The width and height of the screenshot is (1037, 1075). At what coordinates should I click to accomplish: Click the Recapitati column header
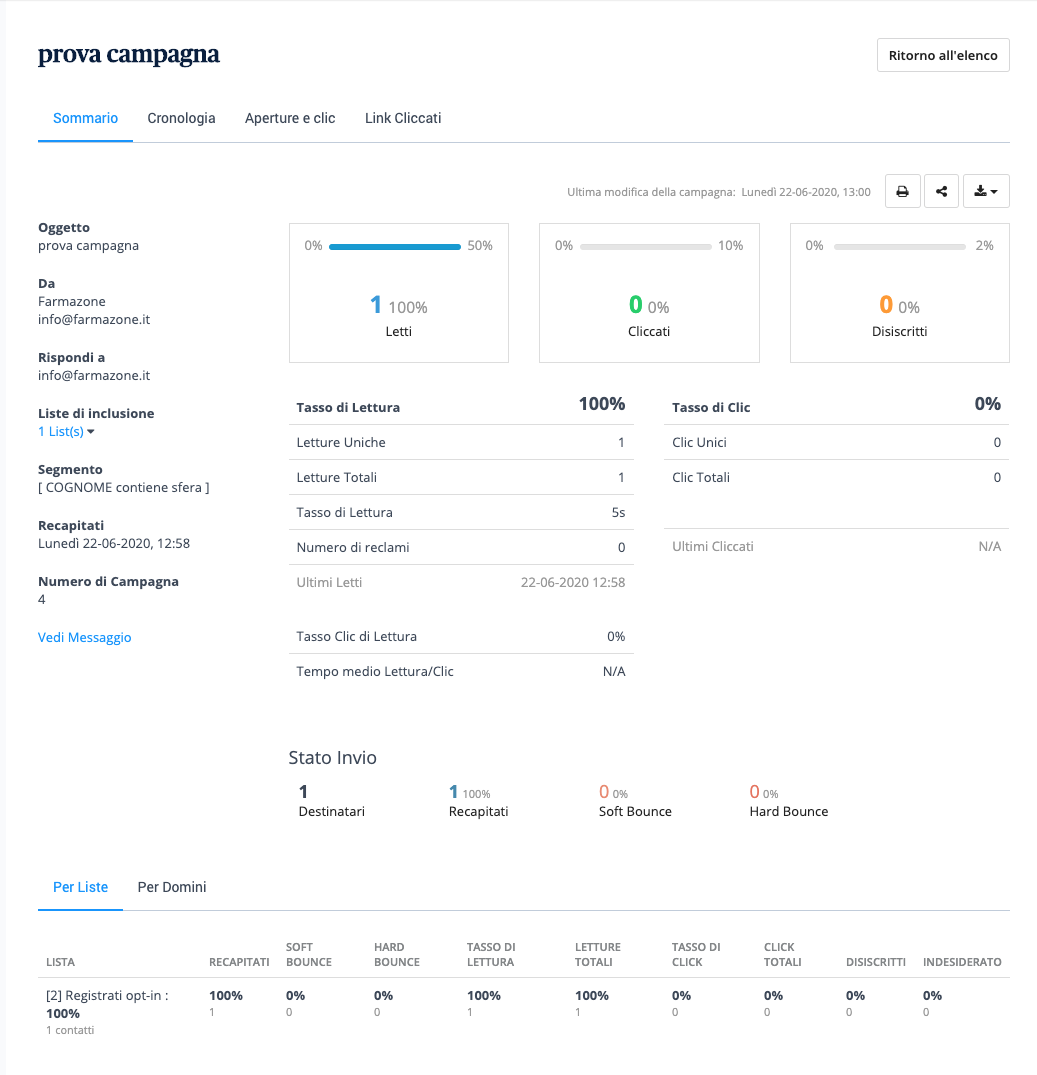click(x=239, y=962)
